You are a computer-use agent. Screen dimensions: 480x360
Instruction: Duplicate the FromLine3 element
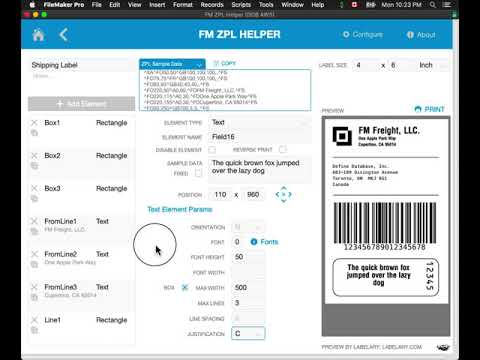coord(34,297)
